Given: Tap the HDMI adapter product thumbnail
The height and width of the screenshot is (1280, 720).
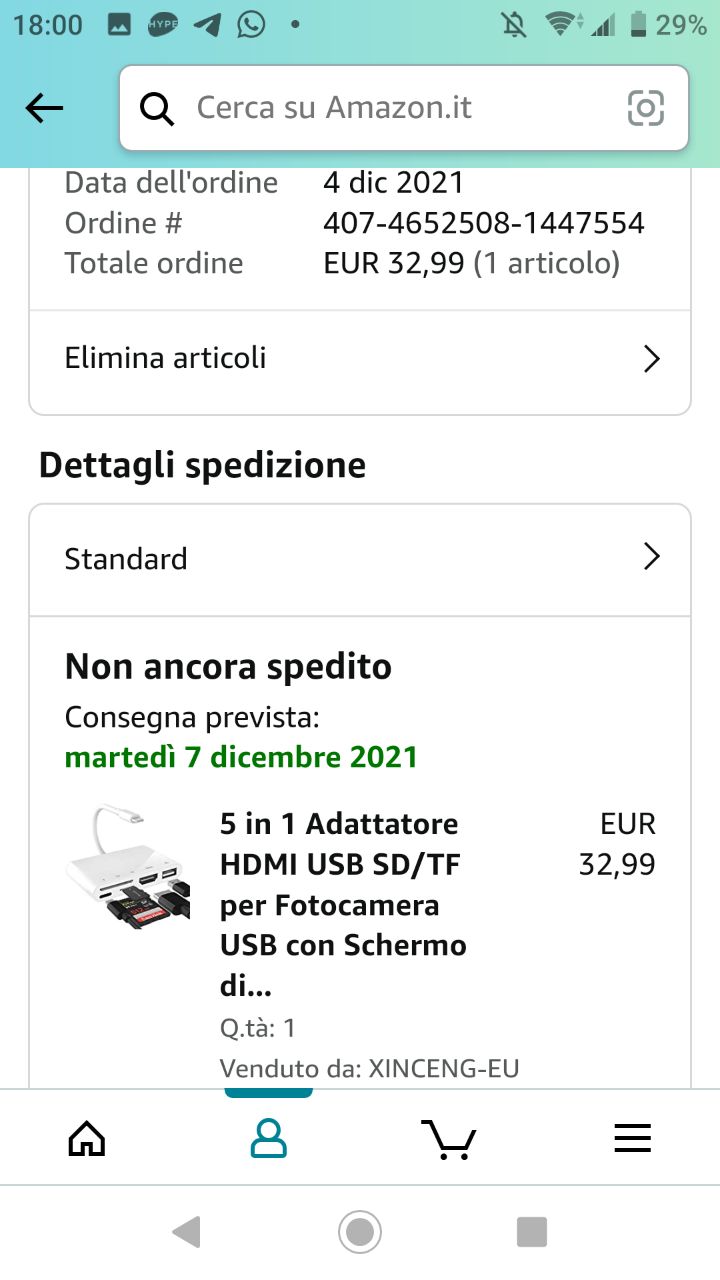Looking at the screenshot, I should point(127,867).
